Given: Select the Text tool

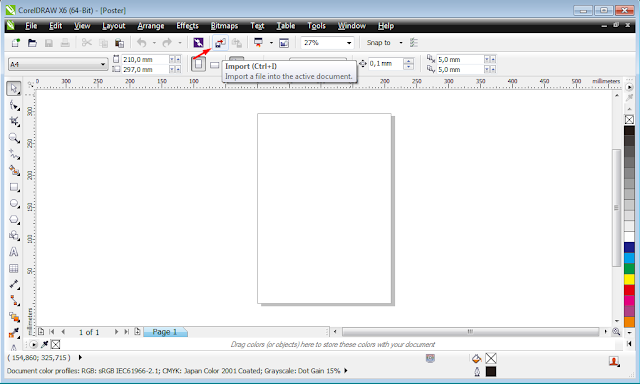Looking at the screenshot, I should click(14, 252).
